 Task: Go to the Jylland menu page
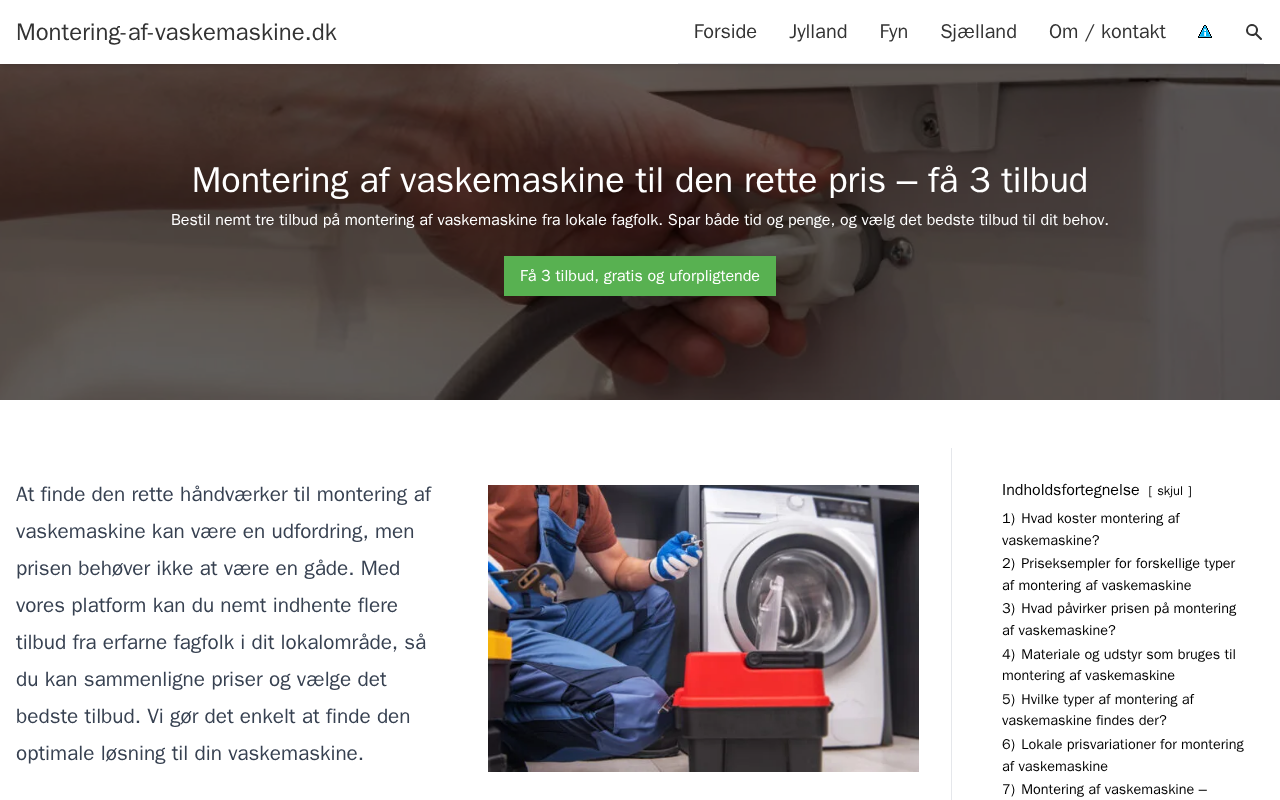coord(818,32)
